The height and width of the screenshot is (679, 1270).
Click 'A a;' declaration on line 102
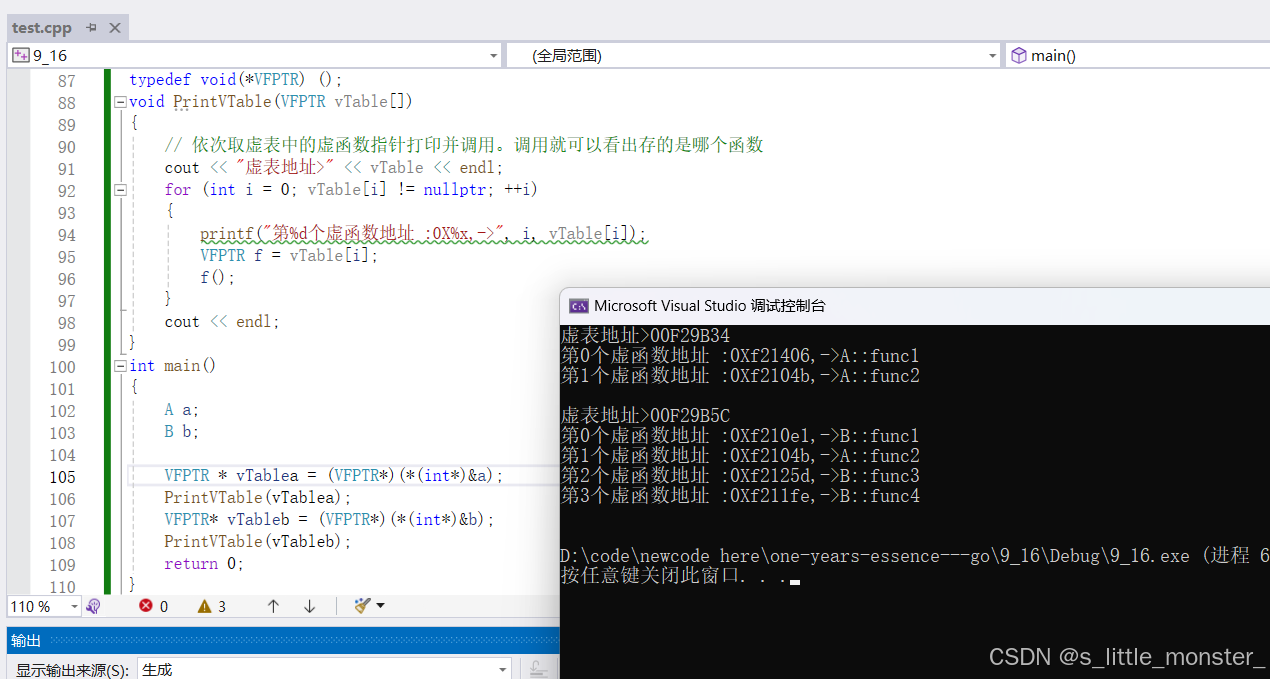[182, 409]
